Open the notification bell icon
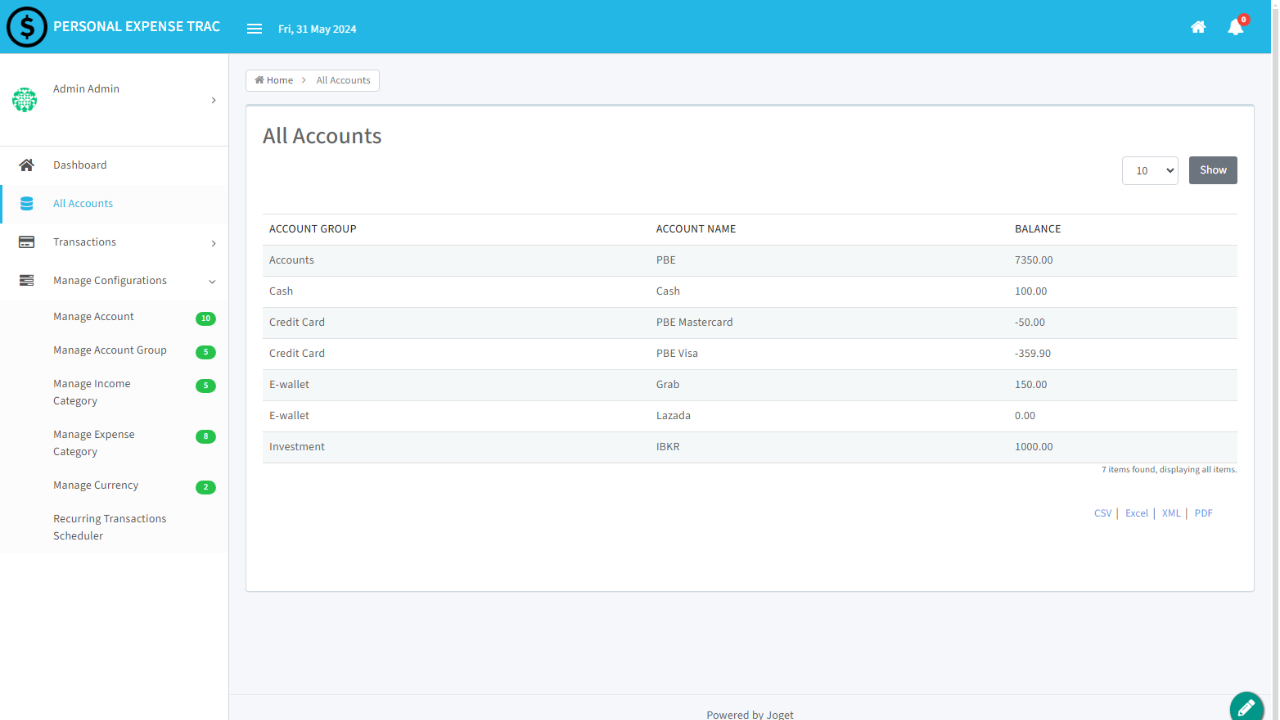The width and height of the screenshot is (1280, 720). pyautogui.click(x=1235, y=28)
